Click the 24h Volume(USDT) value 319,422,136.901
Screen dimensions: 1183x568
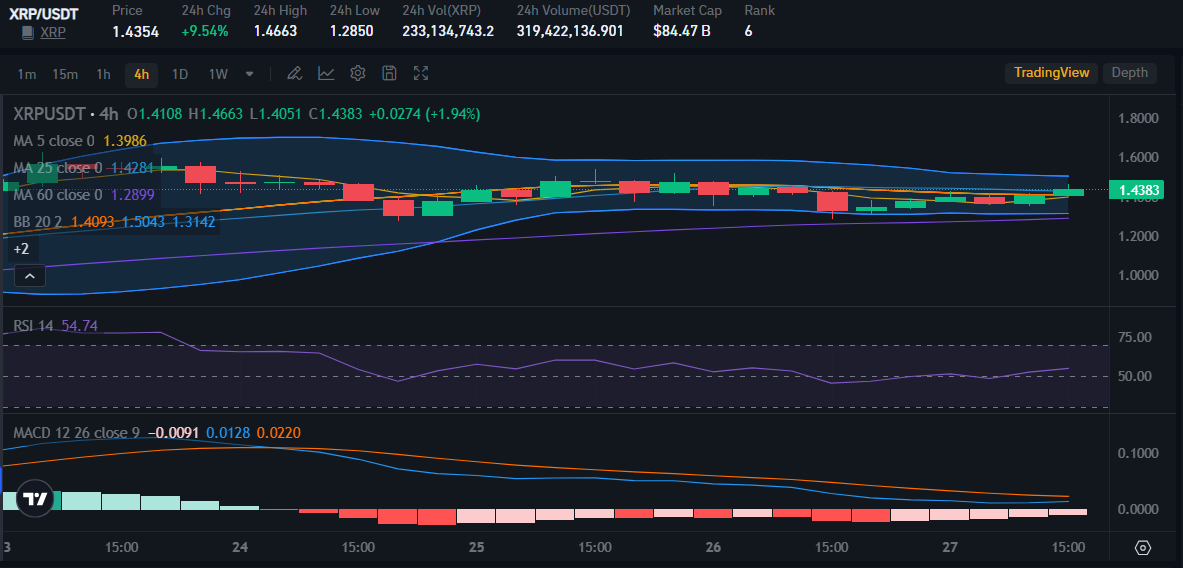[570, 32]
